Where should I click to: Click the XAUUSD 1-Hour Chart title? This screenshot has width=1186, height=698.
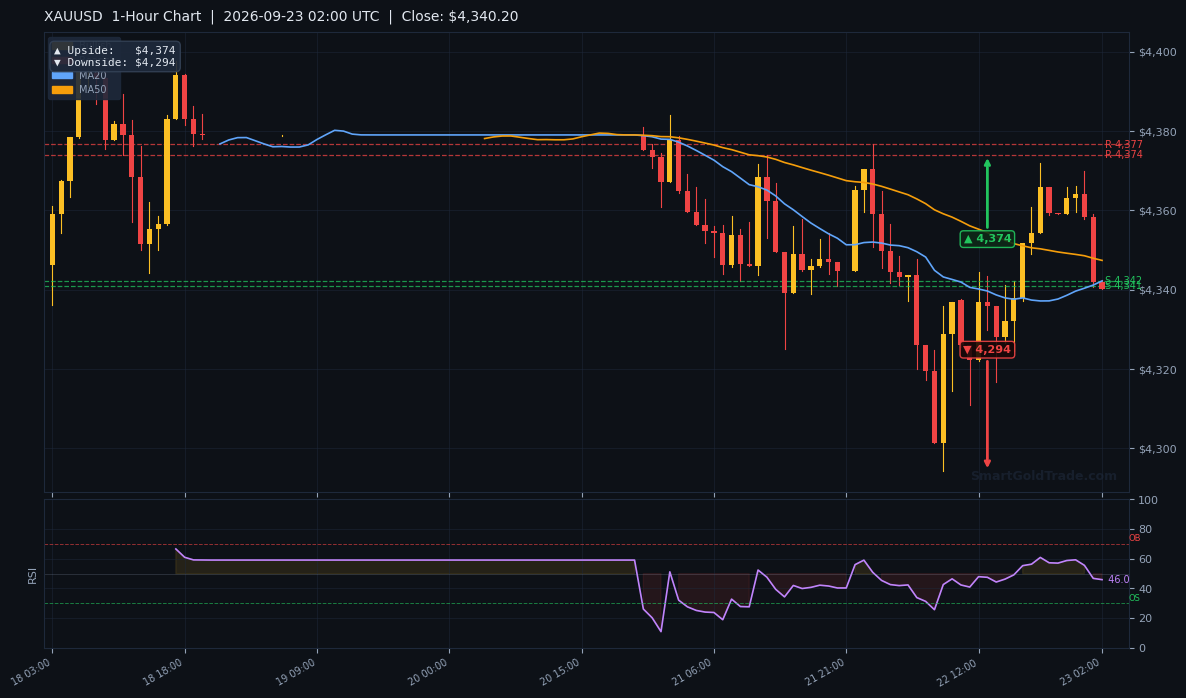[123, 17]
